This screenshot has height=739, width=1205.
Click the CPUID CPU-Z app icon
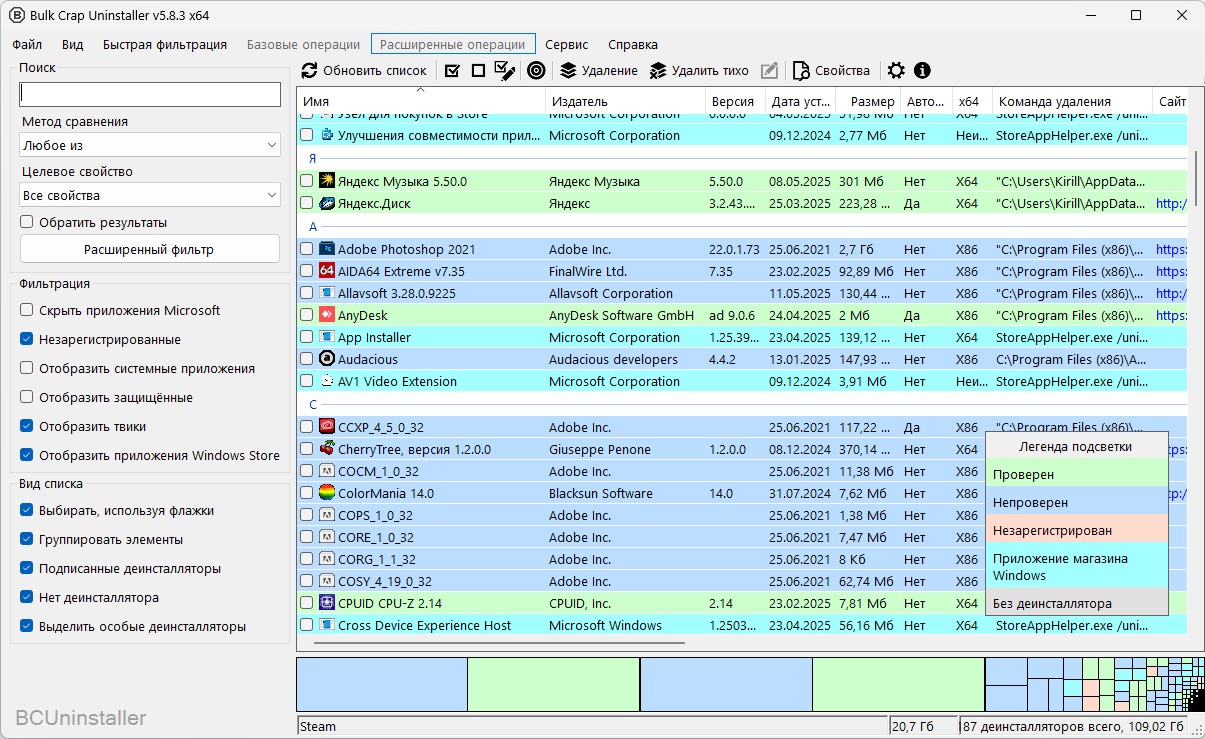[326, 603]
